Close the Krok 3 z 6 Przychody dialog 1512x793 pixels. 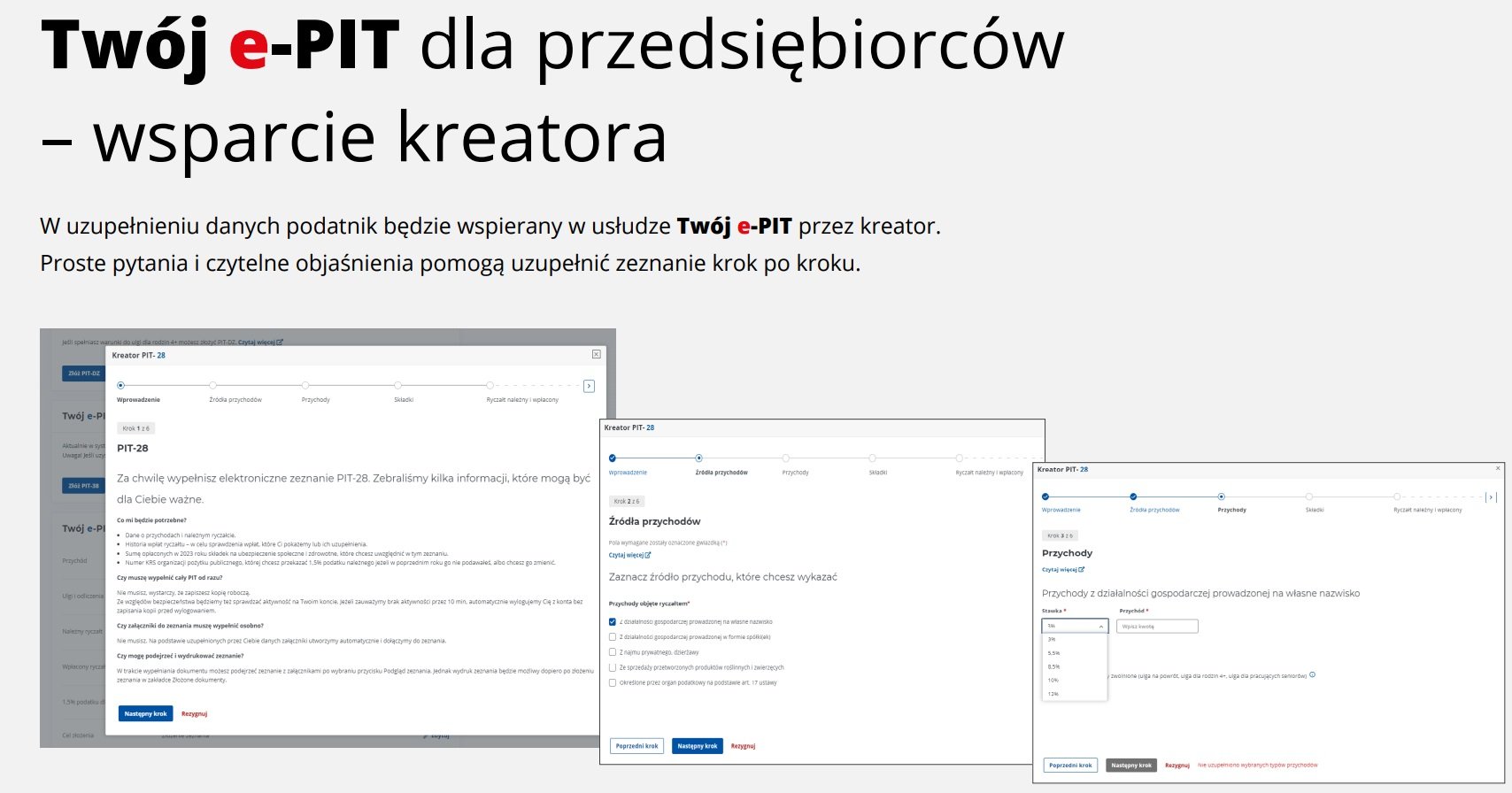pos(1498,468)
